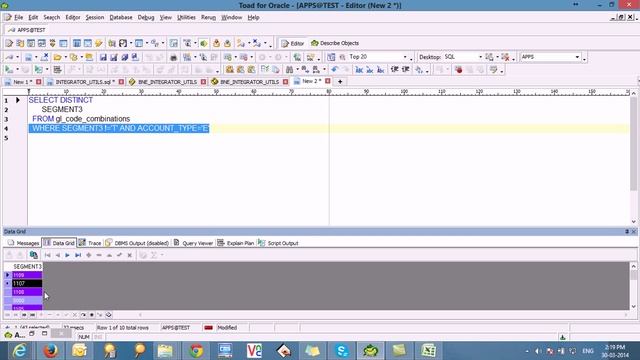This screenshot has height=360, width=640.
Task: Click the format code icon
Action: pos(58,70)
